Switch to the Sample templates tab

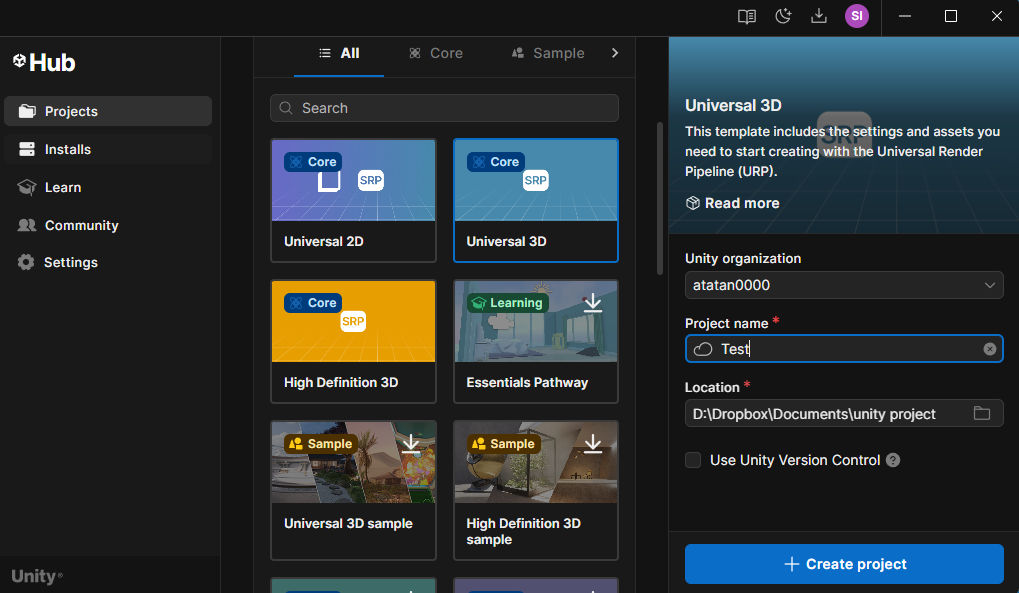[548, 53]
